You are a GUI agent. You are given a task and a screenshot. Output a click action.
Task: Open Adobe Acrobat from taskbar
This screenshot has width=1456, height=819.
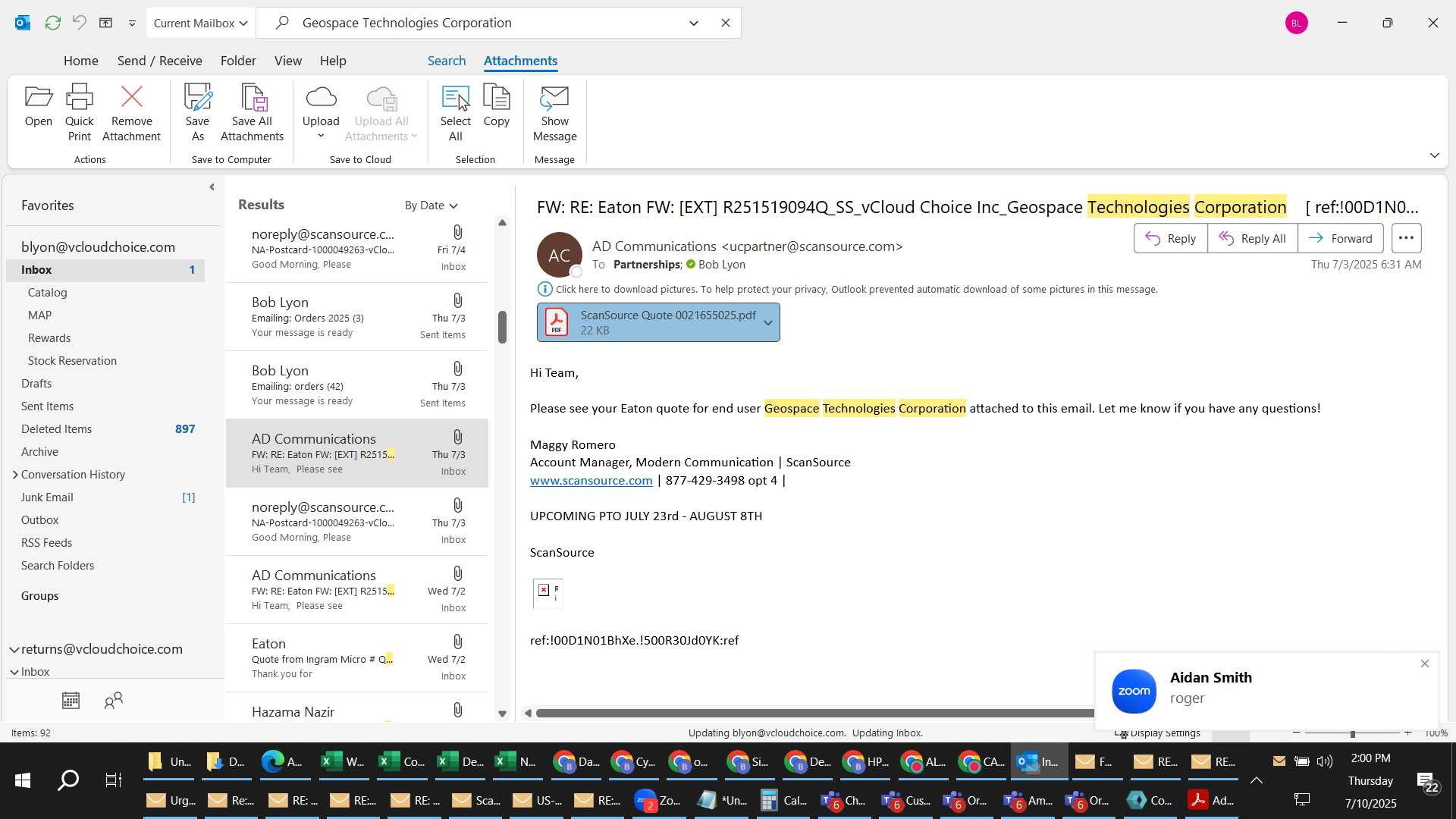1211,800
